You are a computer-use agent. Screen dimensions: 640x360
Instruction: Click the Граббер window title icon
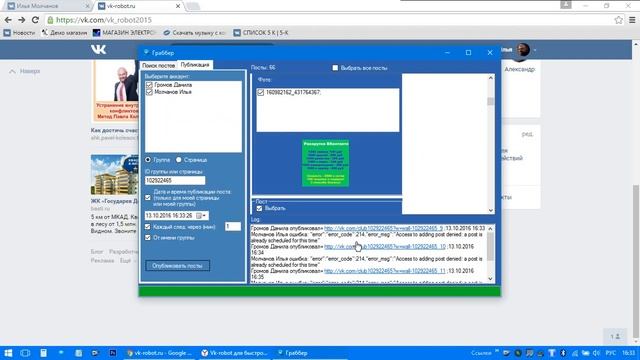(146, 52)
